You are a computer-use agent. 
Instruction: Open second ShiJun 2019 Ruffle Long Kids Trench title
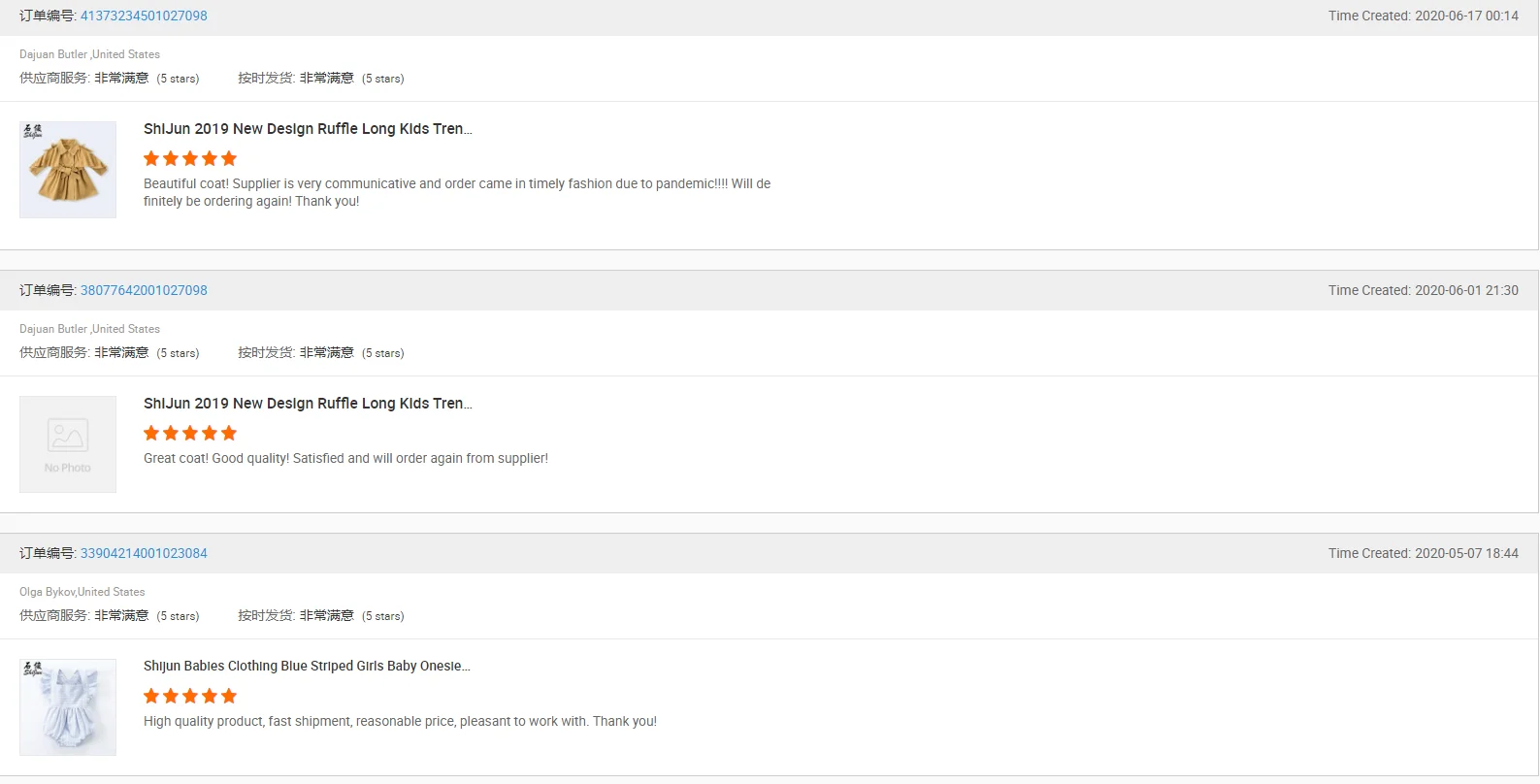[x=308, y=404]
